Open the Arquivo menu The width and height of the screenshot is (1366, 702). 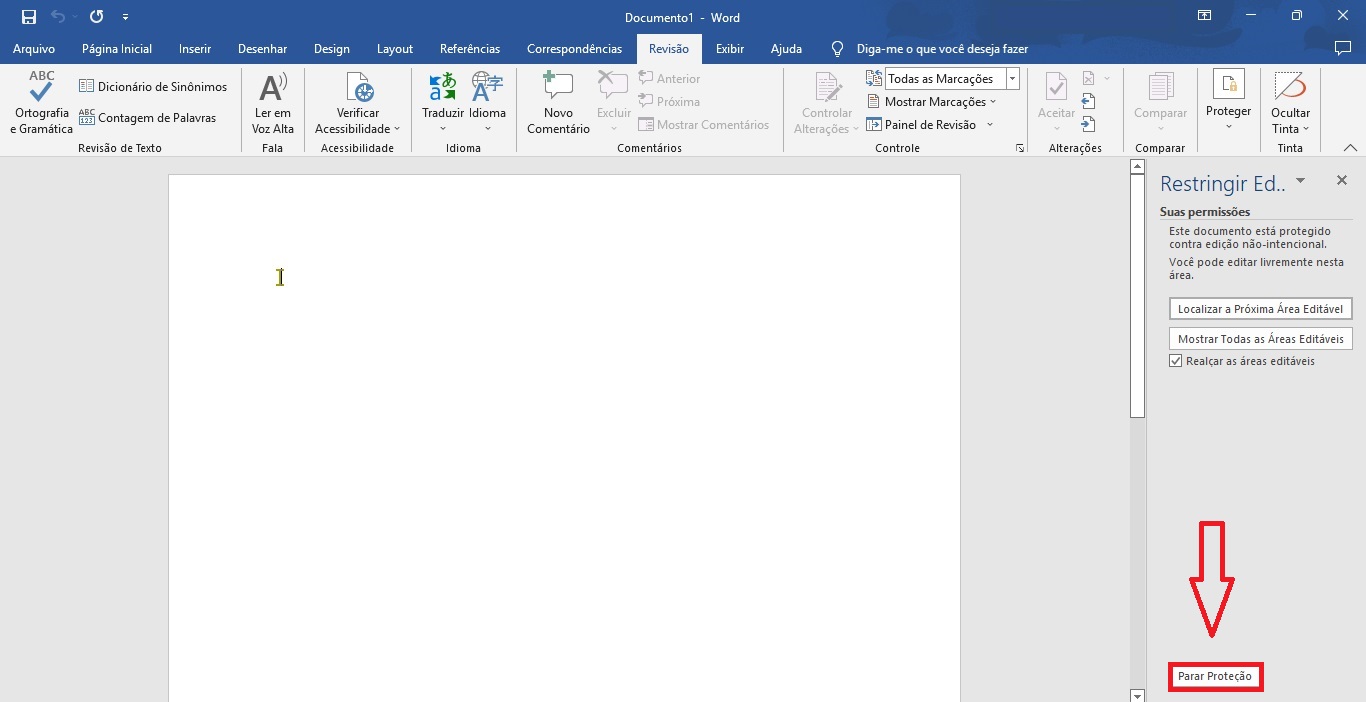tap(34, 49)
